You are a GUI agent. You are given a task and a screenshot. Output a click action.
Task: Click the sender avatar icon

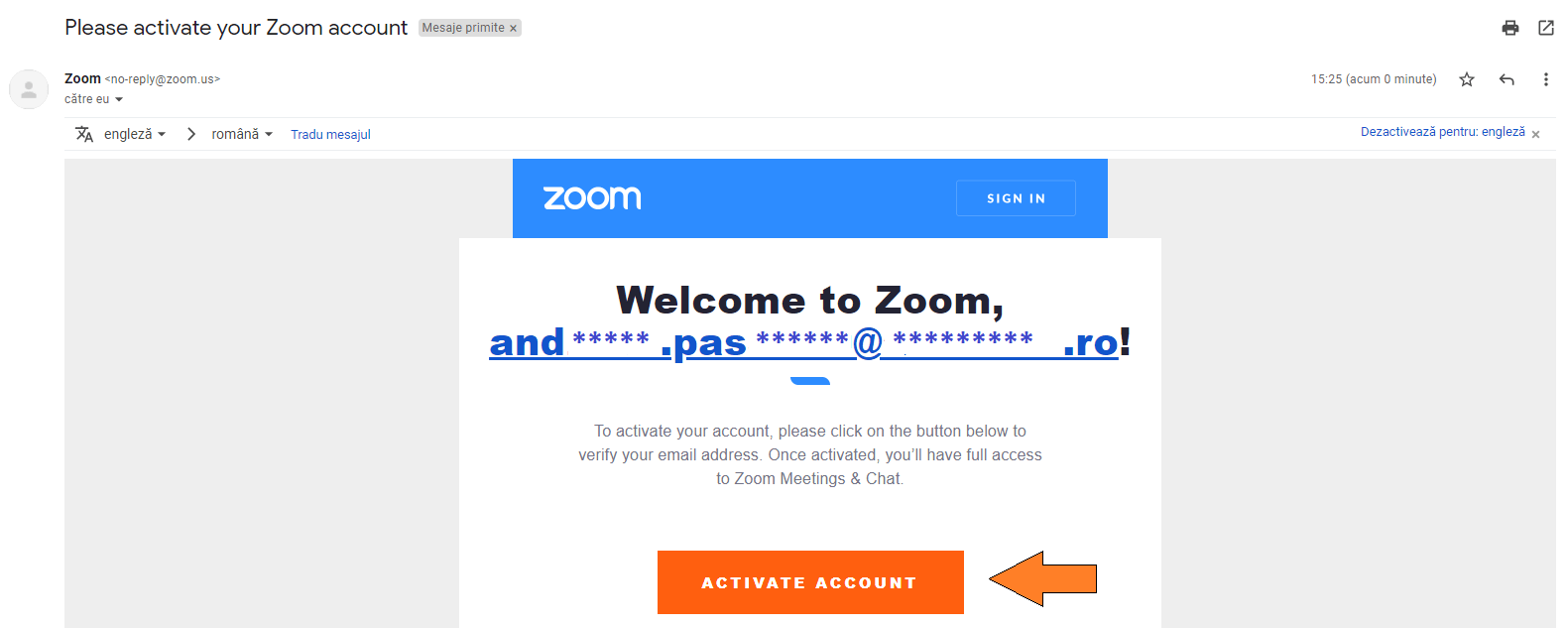[29, 89]
